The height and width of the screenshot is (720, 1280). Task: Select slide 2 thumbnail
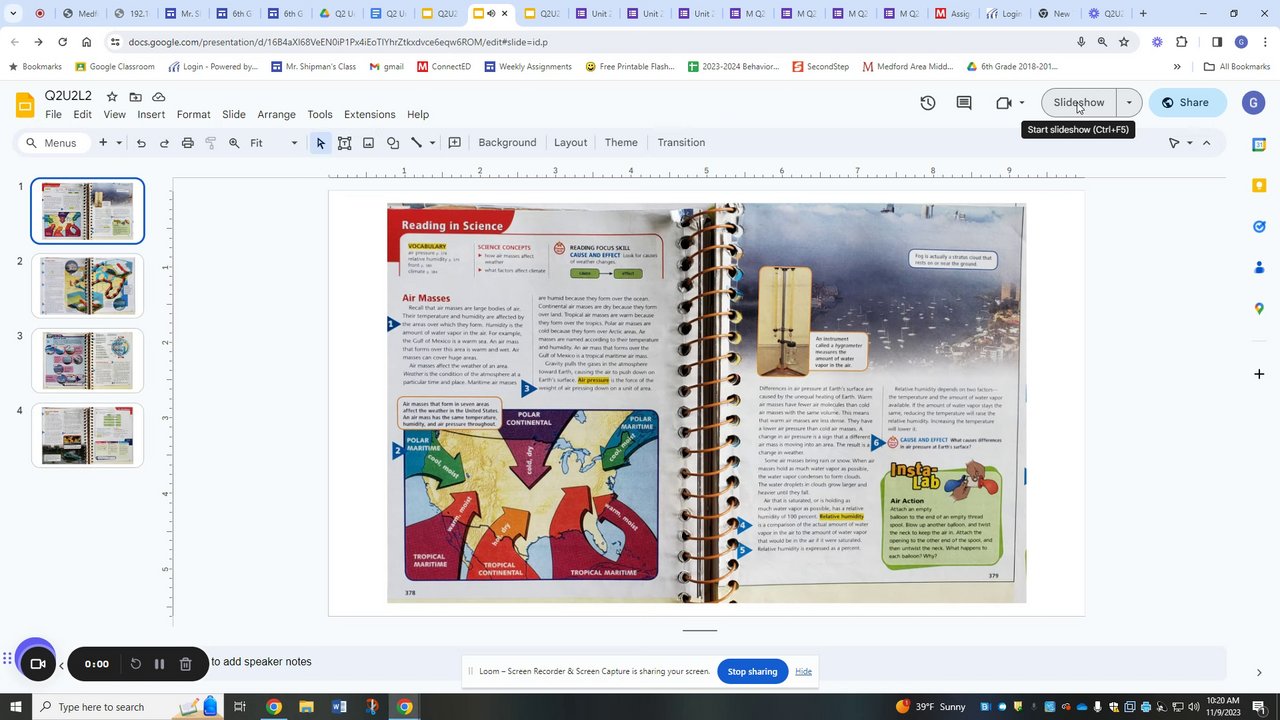click(x=88, y=286)
